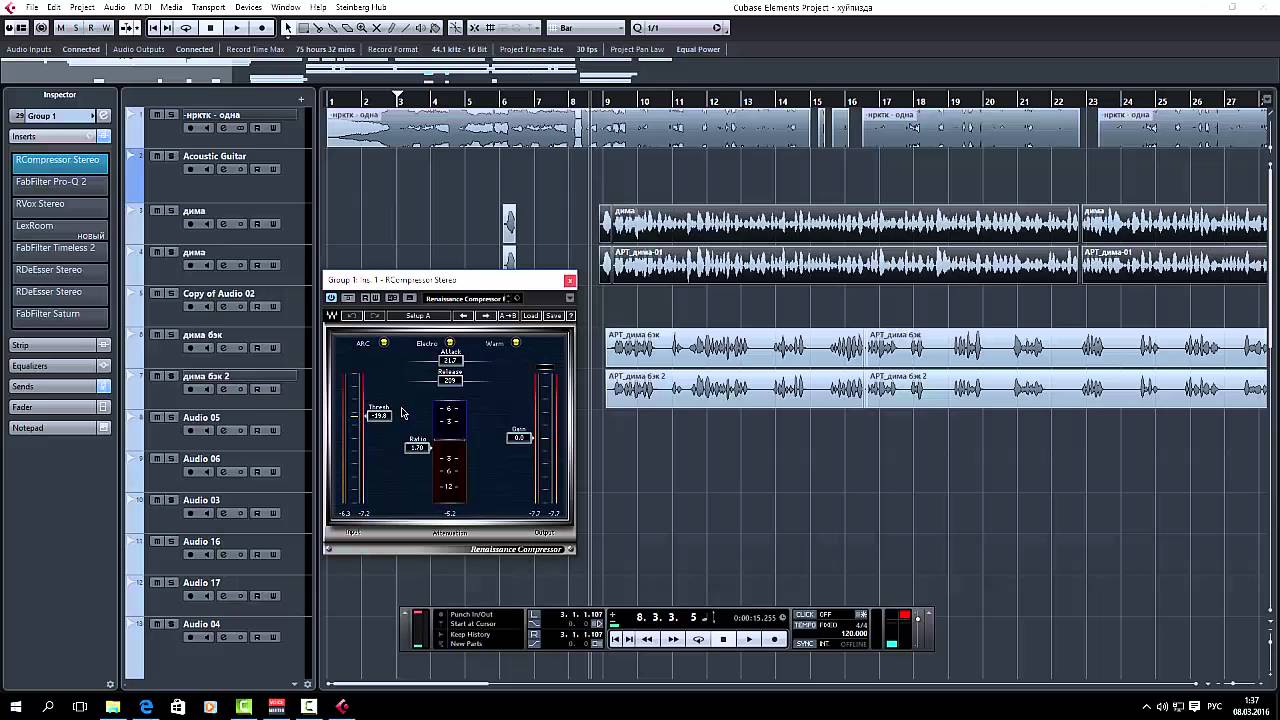Viewport: 1280px width, 720px height.
Task: Toggle the SYNC button in Transport
Action: click(x=805, y=644)
